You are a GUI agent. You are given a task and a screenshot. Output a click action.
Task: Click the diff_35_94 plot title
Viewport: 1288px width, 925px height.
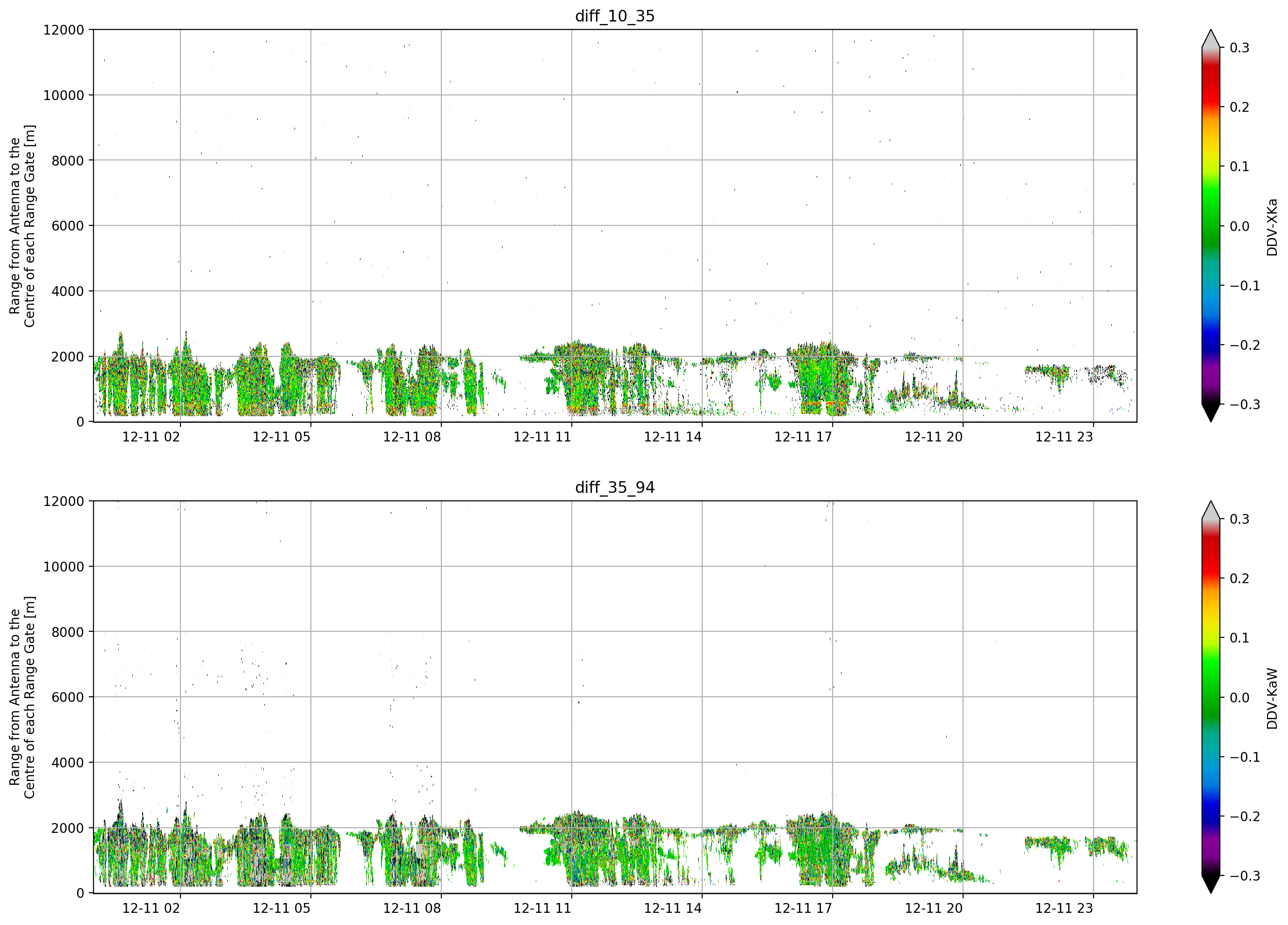coord(615,487)
